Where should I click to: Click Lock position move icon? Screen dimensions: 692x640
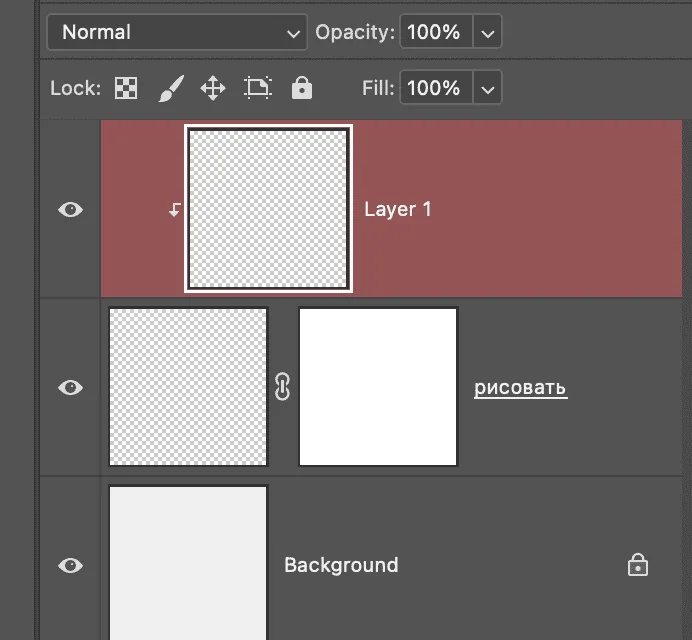click(x=213, y=88)
